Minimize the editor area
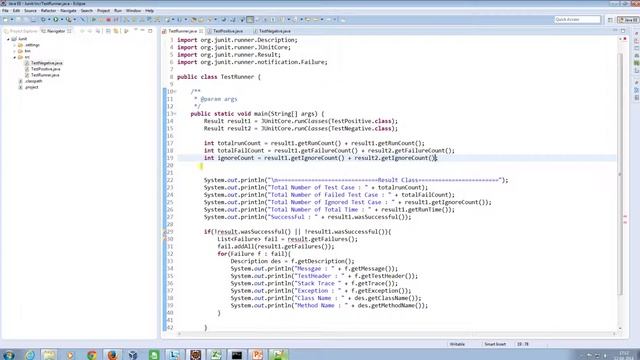640x360 pixels. click(615, 31)
